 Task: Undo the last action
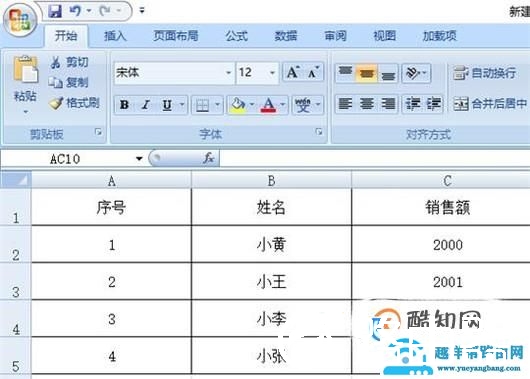tap(75, 11)
